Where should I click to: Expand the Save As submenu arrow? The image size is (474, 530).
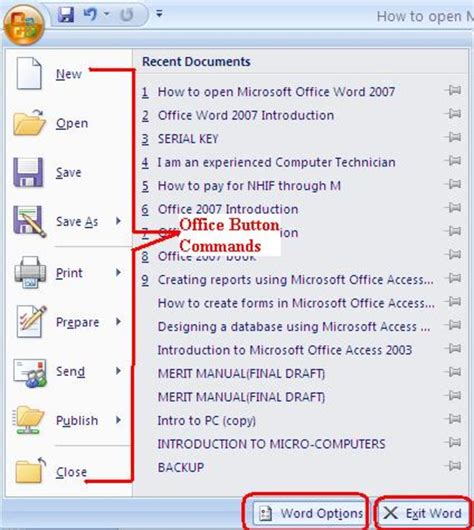tap(118, 221)
